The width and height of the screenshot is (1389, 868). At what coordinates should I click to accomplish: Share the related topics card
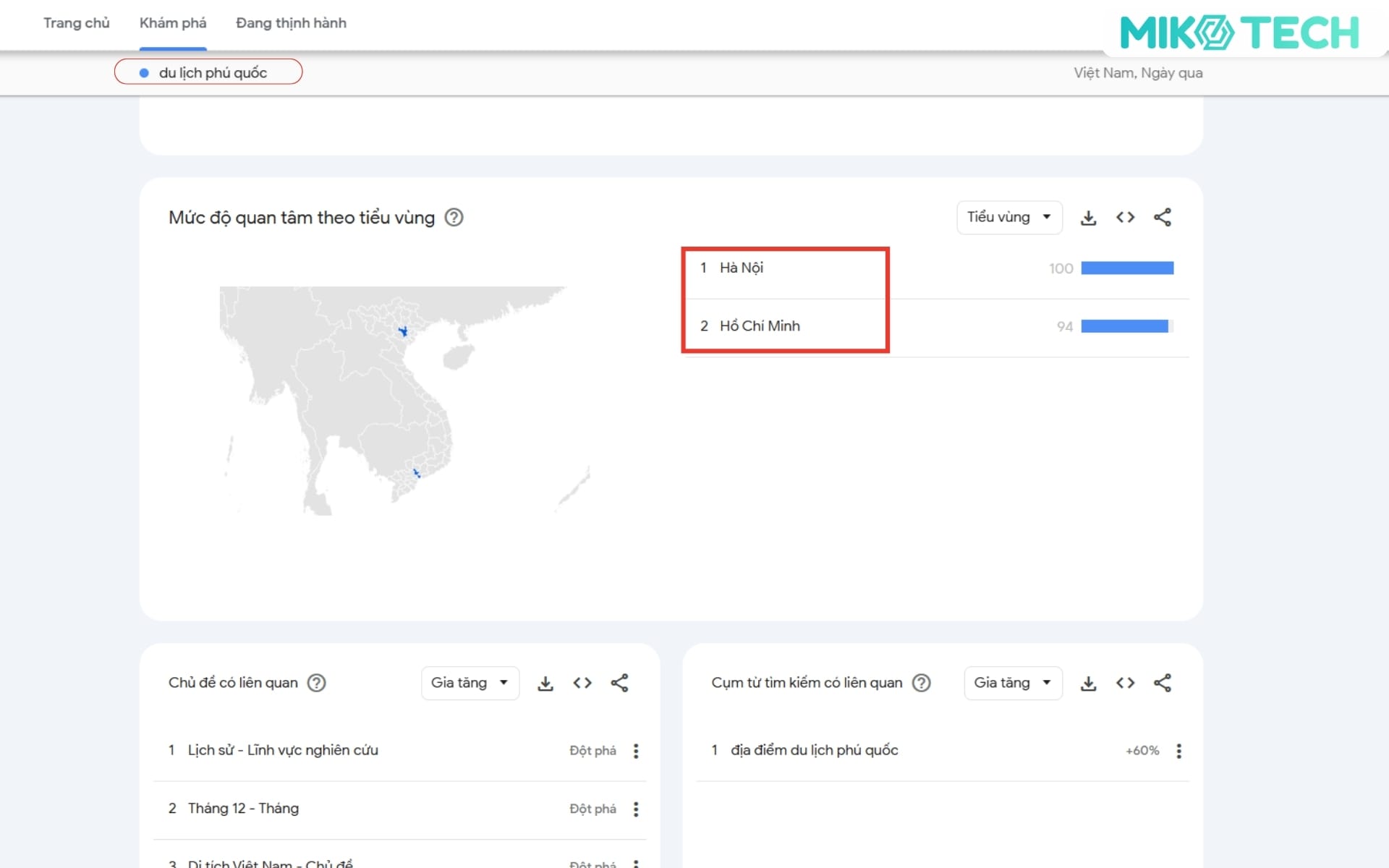point(619,684)
